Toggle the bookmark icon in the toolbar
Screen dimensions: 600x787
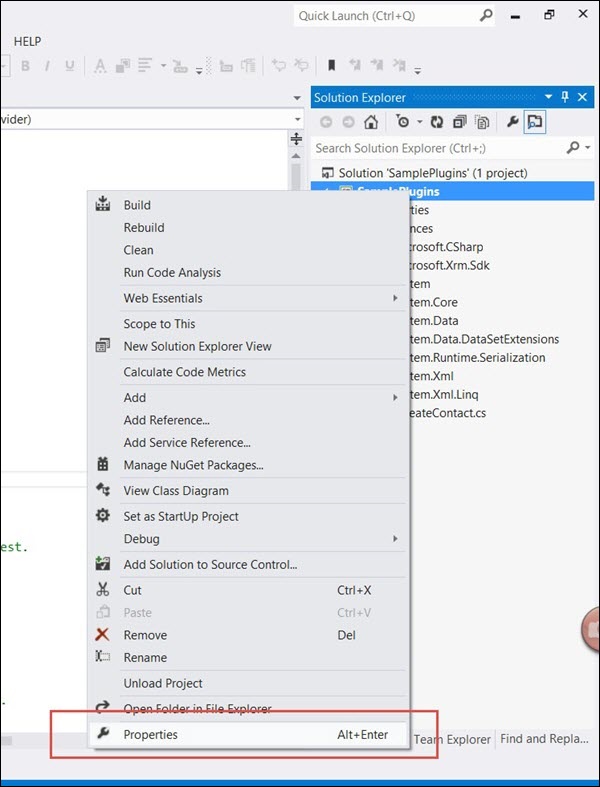click(331, 65)
